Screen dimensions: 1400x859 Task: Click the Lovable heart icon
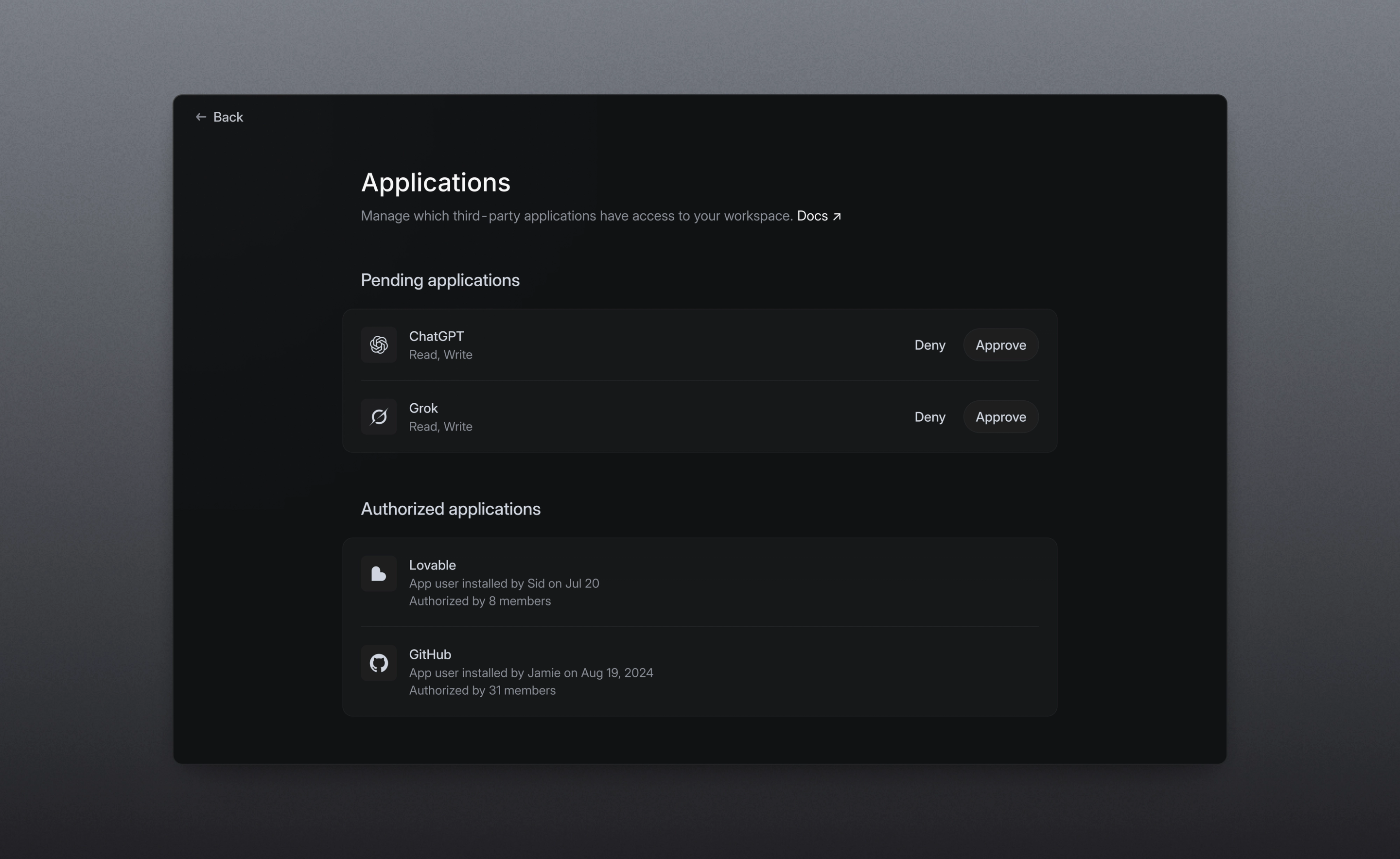point(379,574)
